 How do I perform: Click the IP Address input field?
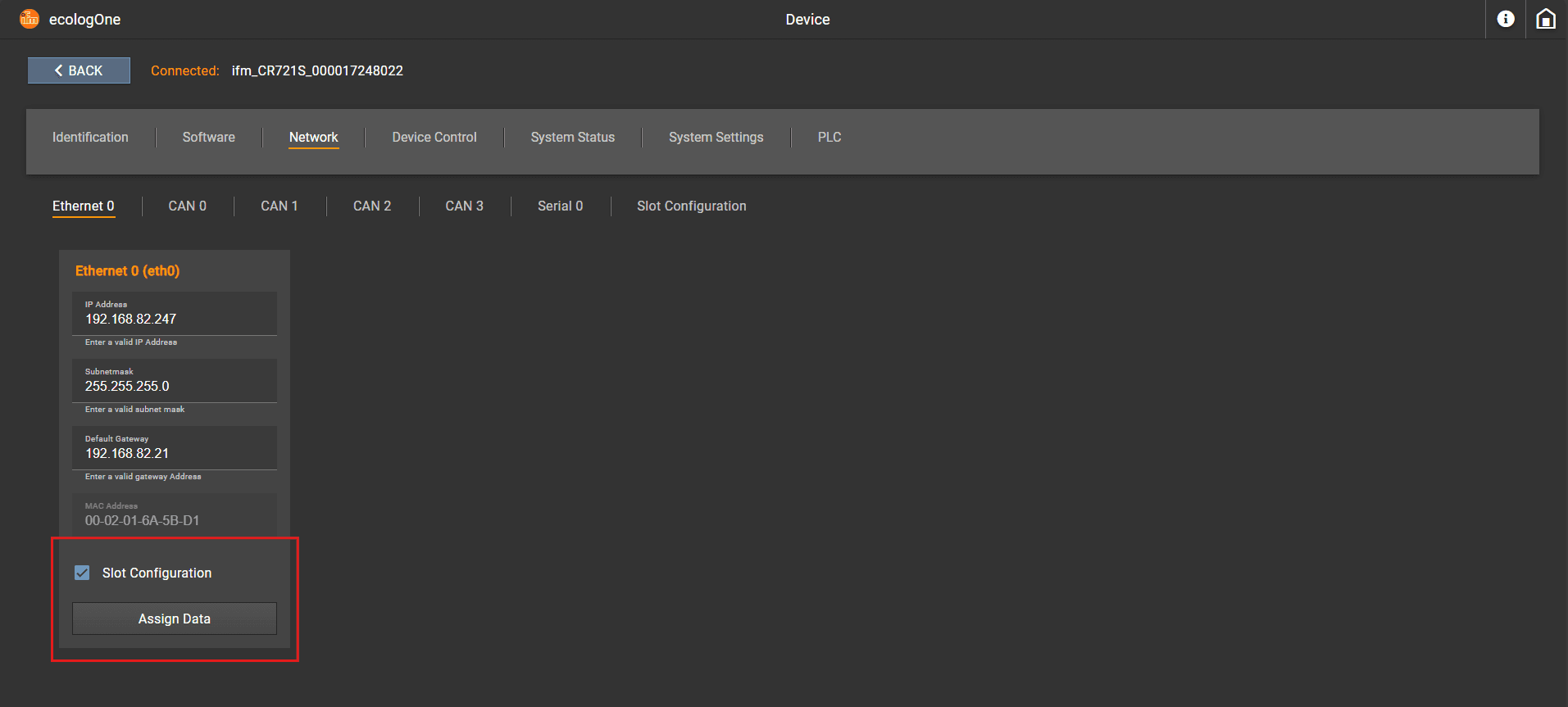click(174, 319)
